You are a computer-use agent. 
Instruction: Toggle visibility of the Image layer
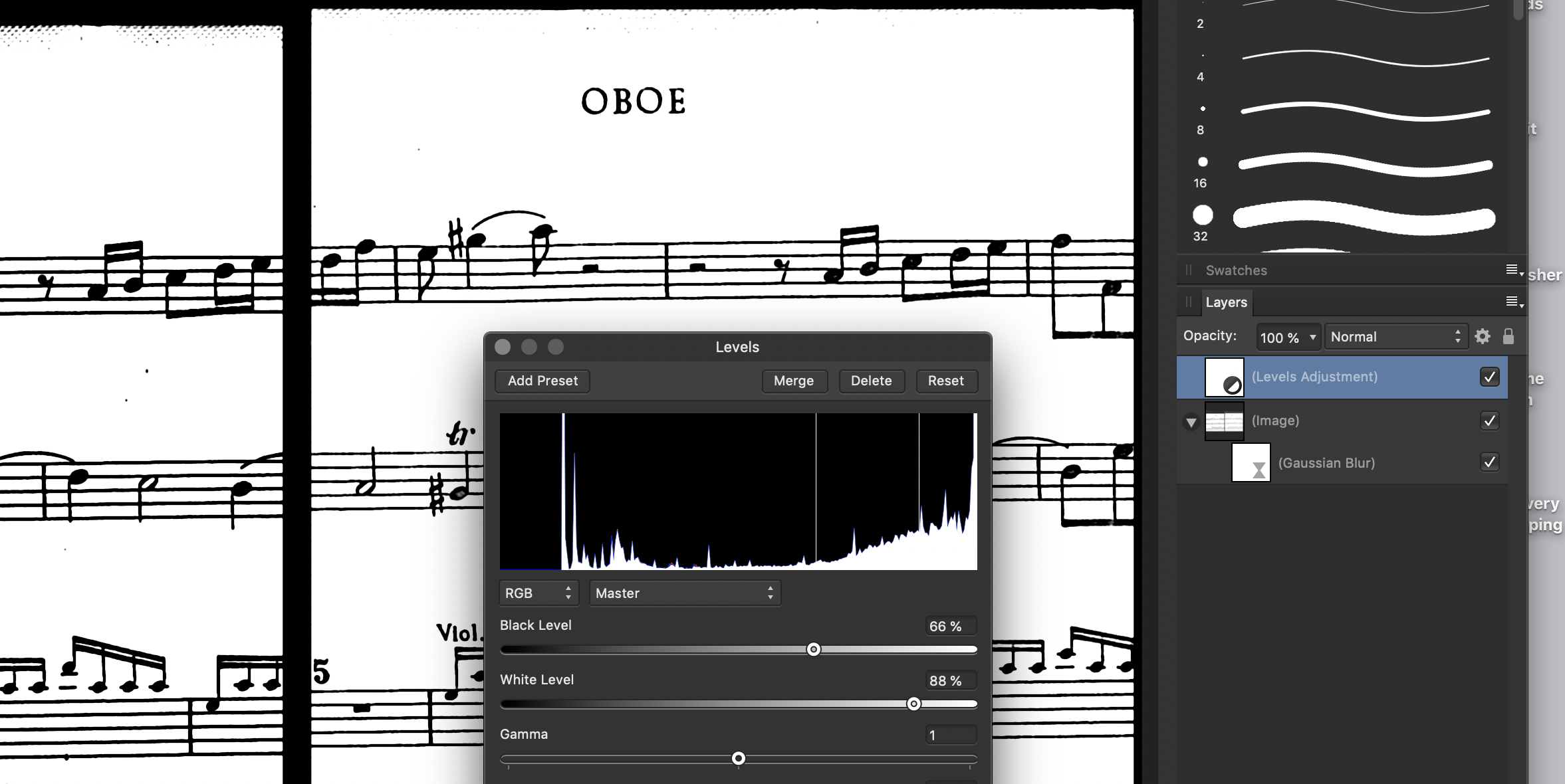tap(1490, 421)
